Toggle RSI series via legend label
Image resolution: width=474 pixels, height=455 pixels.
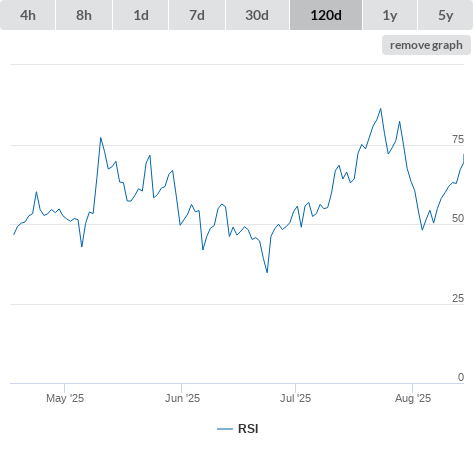248,429
